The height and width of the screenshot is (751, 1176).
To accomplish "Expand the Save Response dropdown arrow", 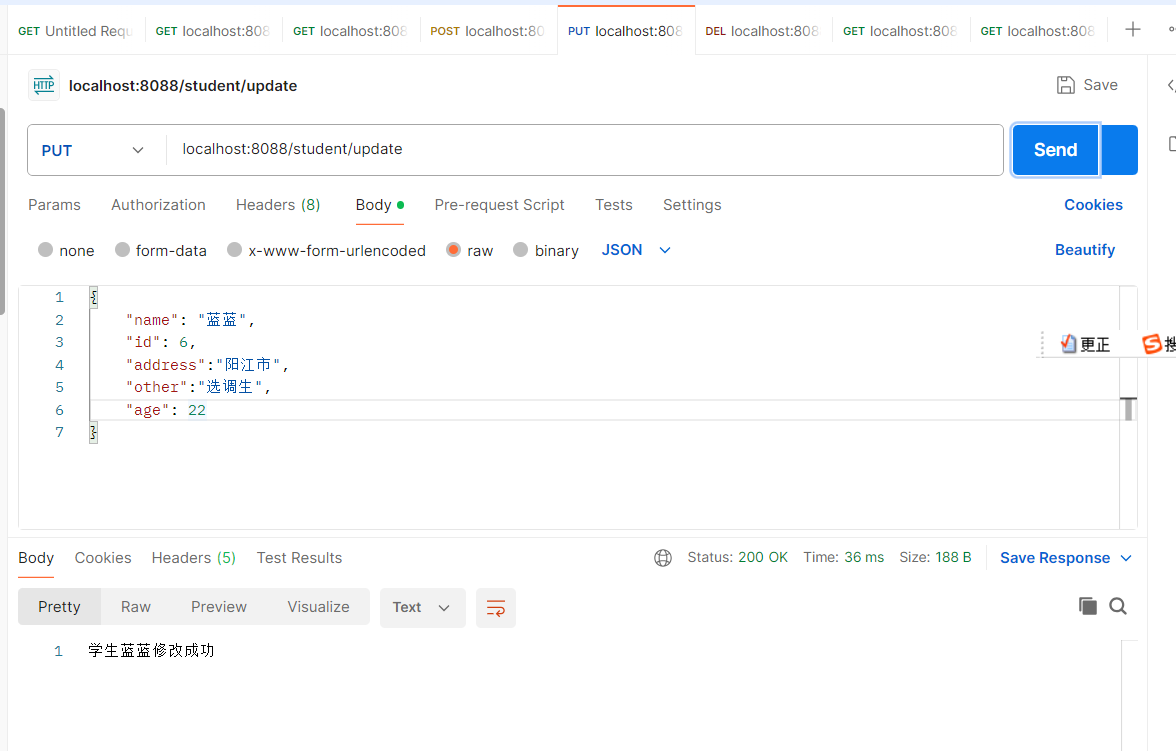I will [x=1126, y=558].
